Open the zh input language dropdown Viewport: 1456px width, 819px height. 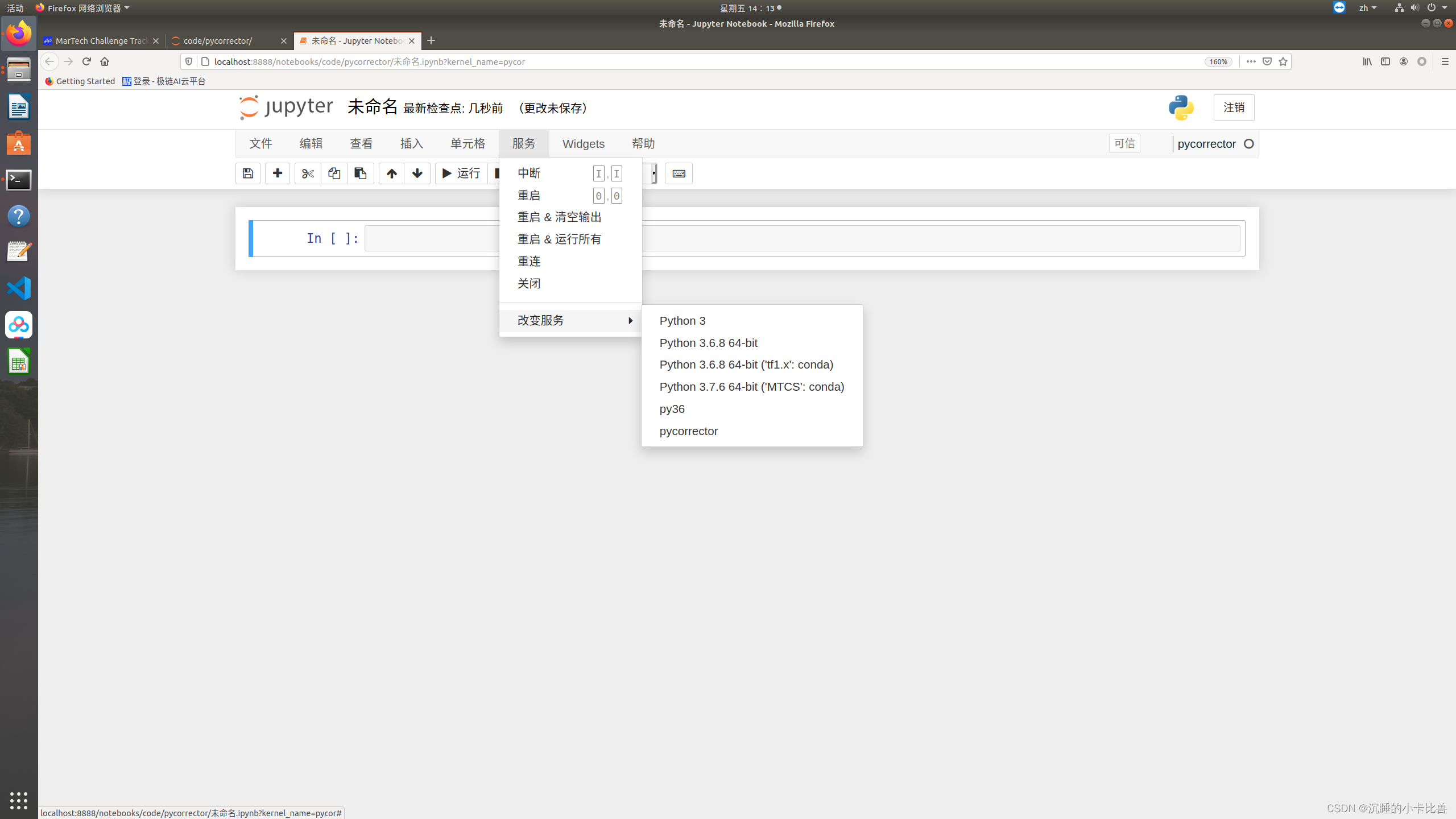(1367, 8)
